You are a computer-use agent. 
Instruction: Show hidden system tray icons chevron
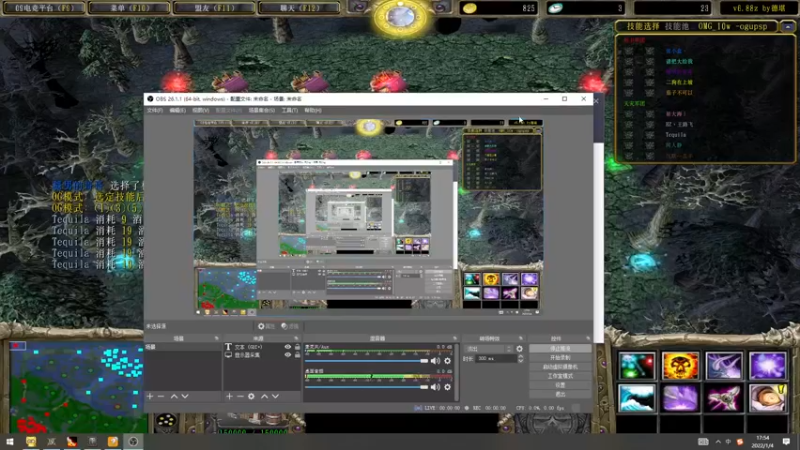click(718, 442)
